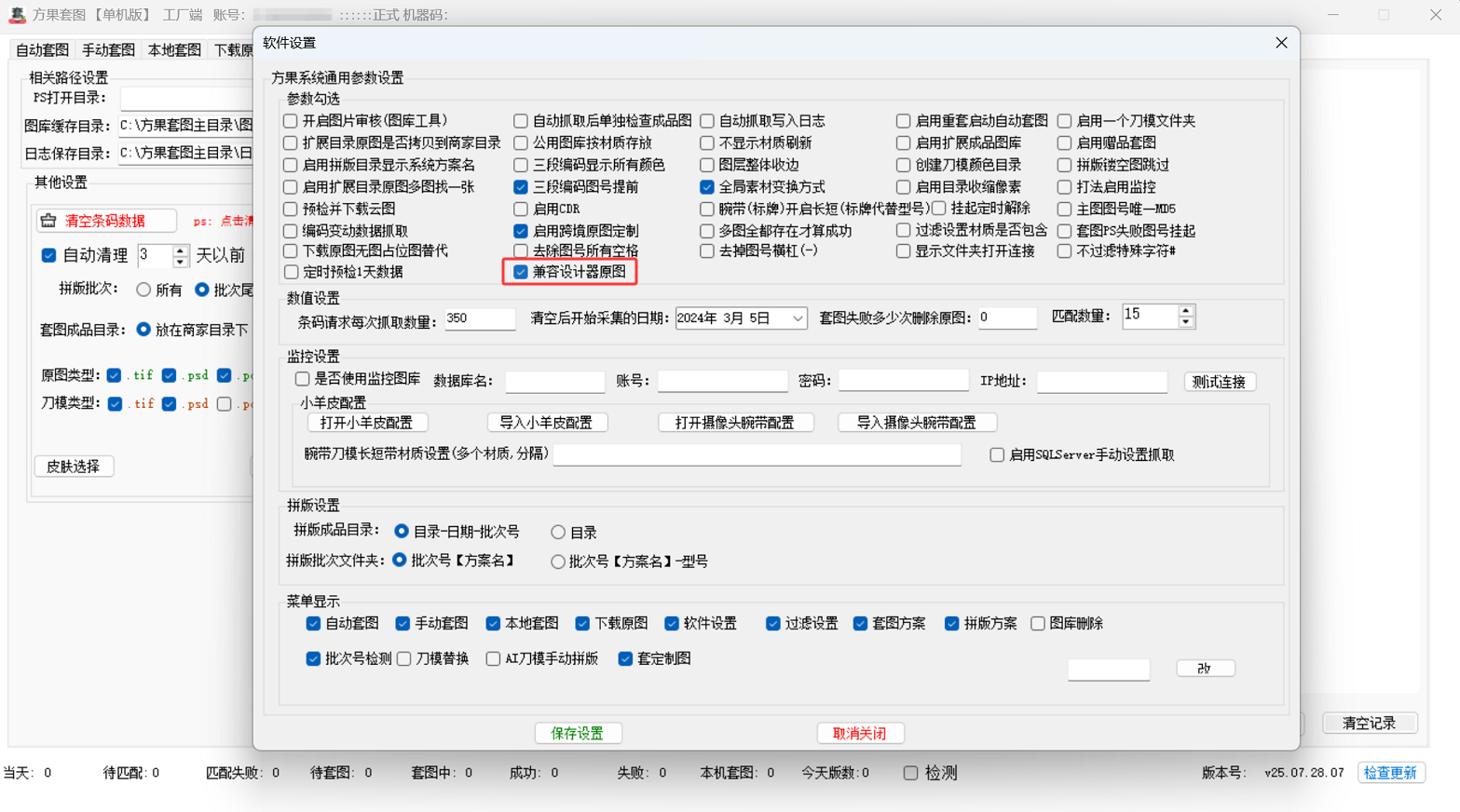This screenshot has height=812, width=1460.
Task: Uncheck 下载原图 in 菜单显示
Action: (582, 624)
